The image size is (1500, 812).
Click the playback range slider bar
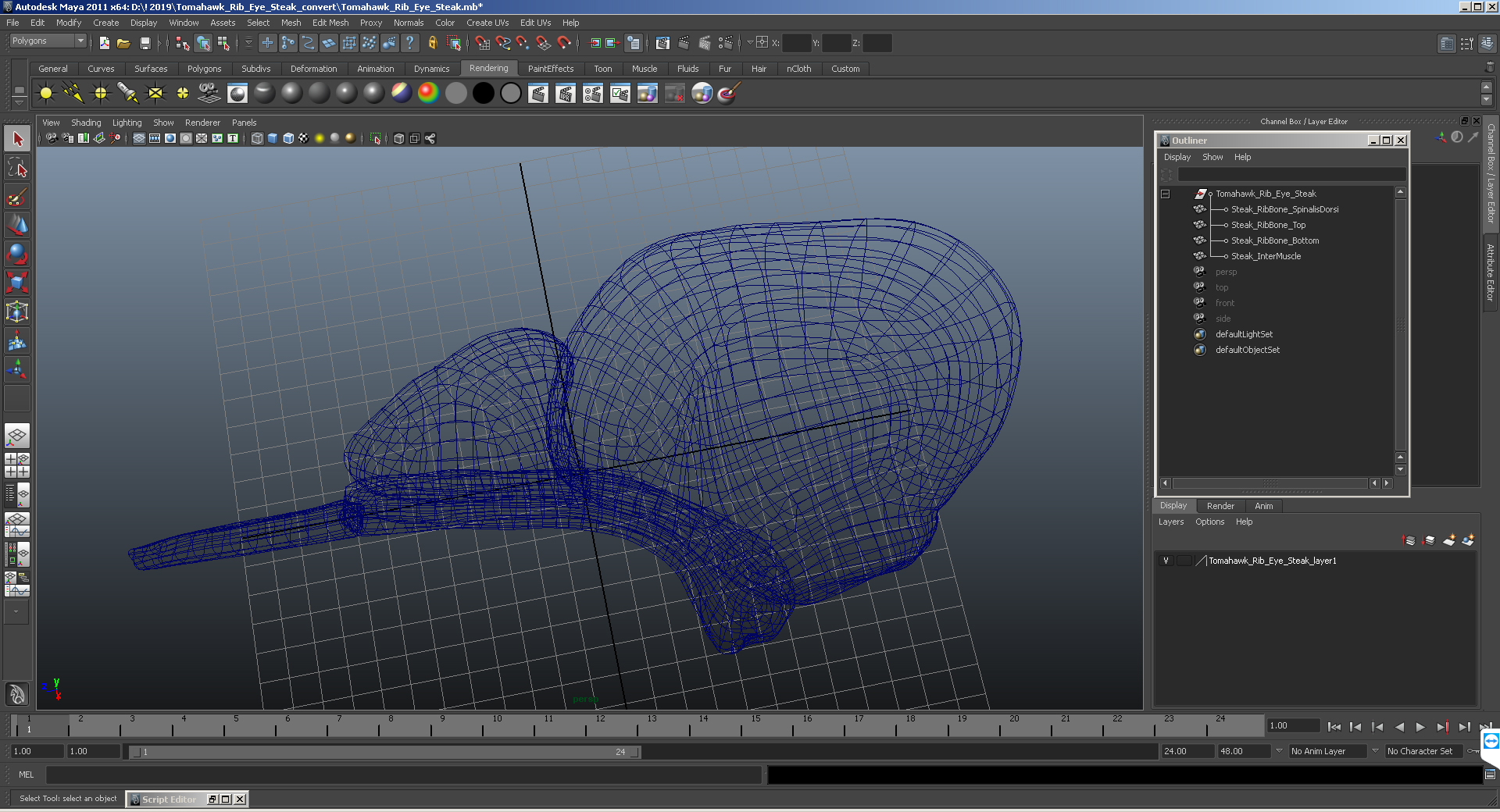click(385, 752)
